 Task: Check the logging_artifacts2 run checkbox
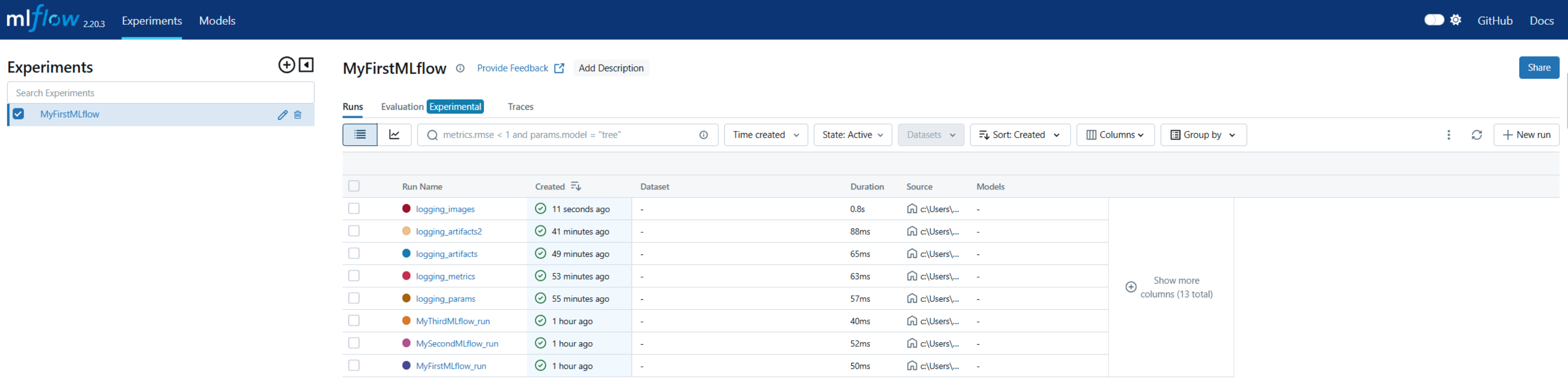pos(354,231)
